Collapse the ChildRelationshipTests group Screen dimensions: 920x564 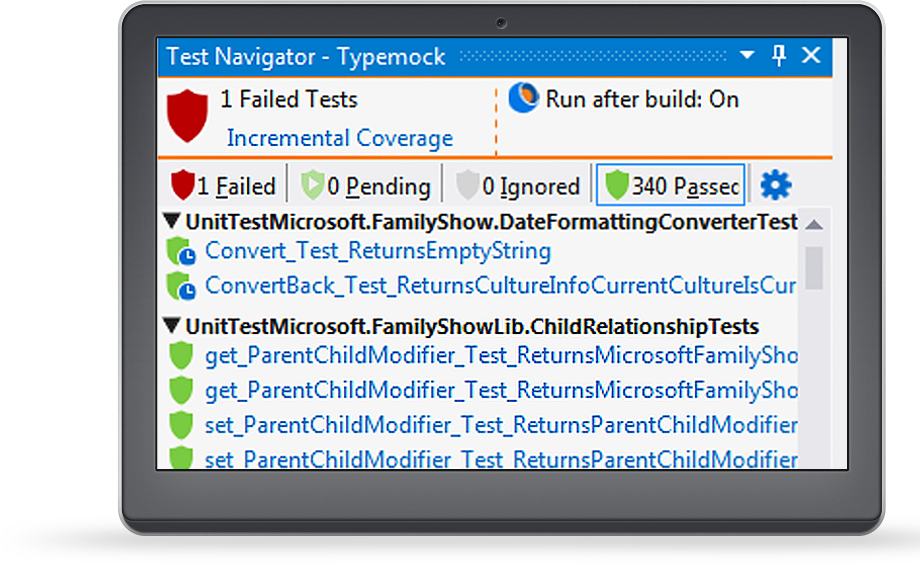click(x=172, y=326)
